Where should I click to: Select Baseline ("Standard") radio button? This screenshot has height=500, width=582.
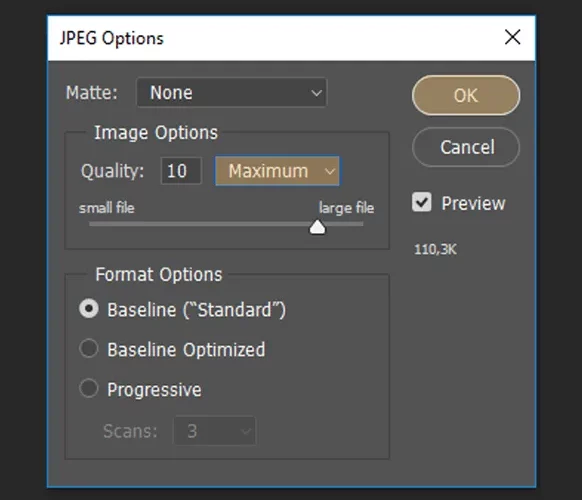pyautogui.click(x=89, y=309)
